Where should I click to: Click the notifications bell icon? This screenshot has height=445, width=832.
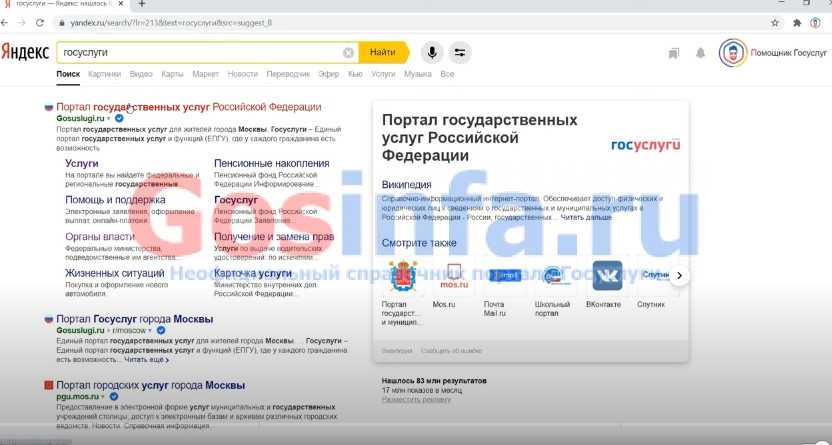pyautogui.click(x=701, y=53)
